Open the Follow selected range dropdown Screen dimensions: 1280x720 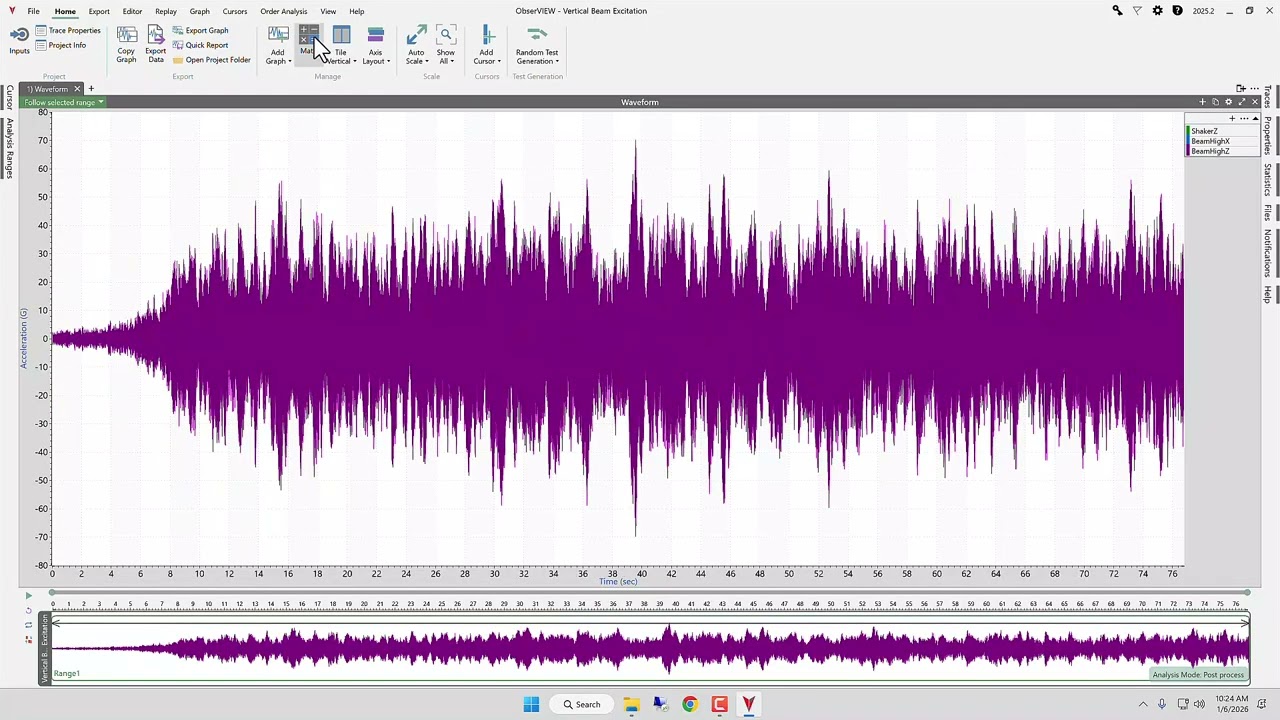[x=100, y=102]
